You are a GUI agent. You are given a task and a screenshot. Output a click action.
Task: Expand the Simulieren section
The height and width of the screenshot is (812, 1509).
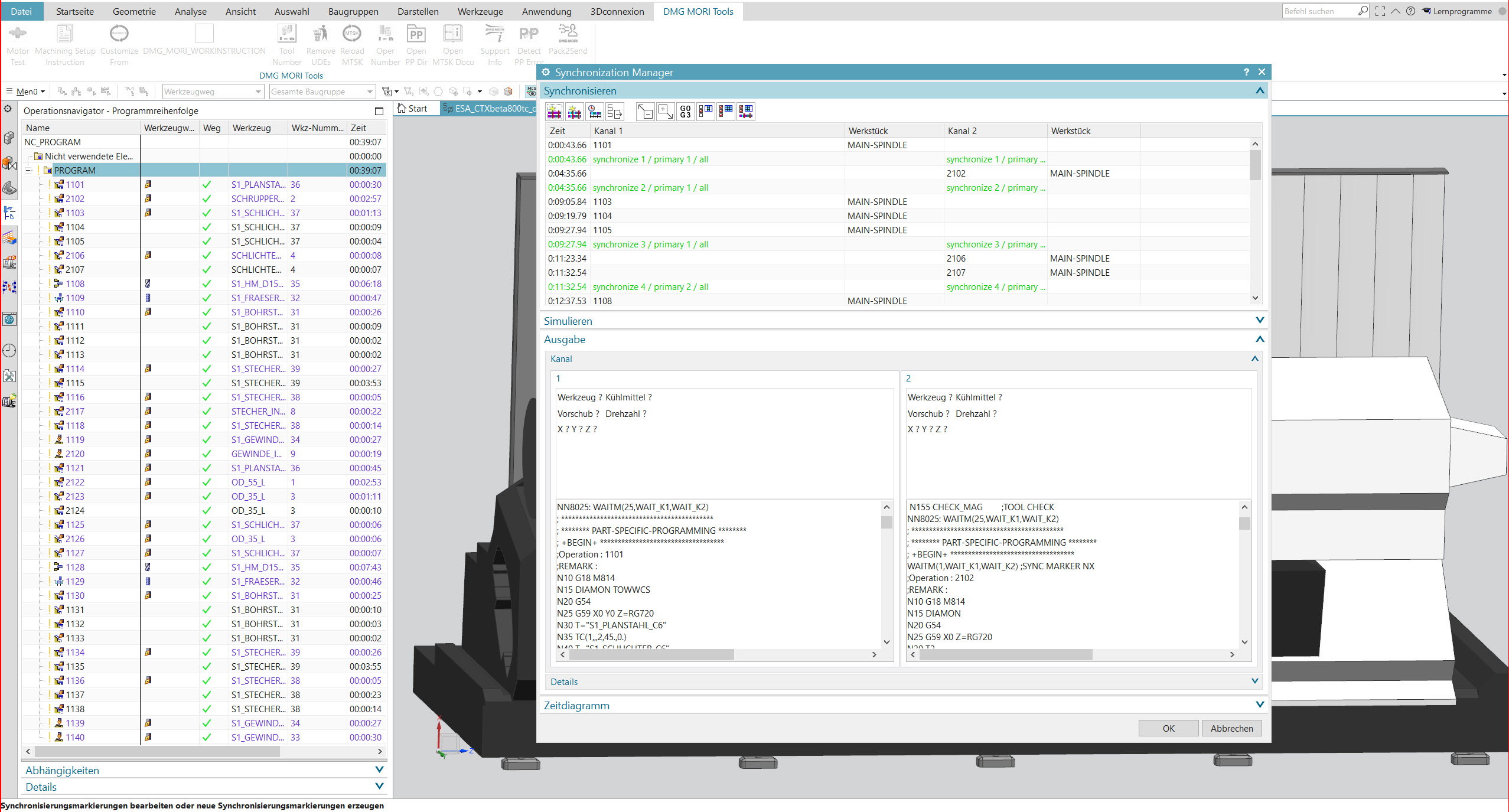point(1260,320)
